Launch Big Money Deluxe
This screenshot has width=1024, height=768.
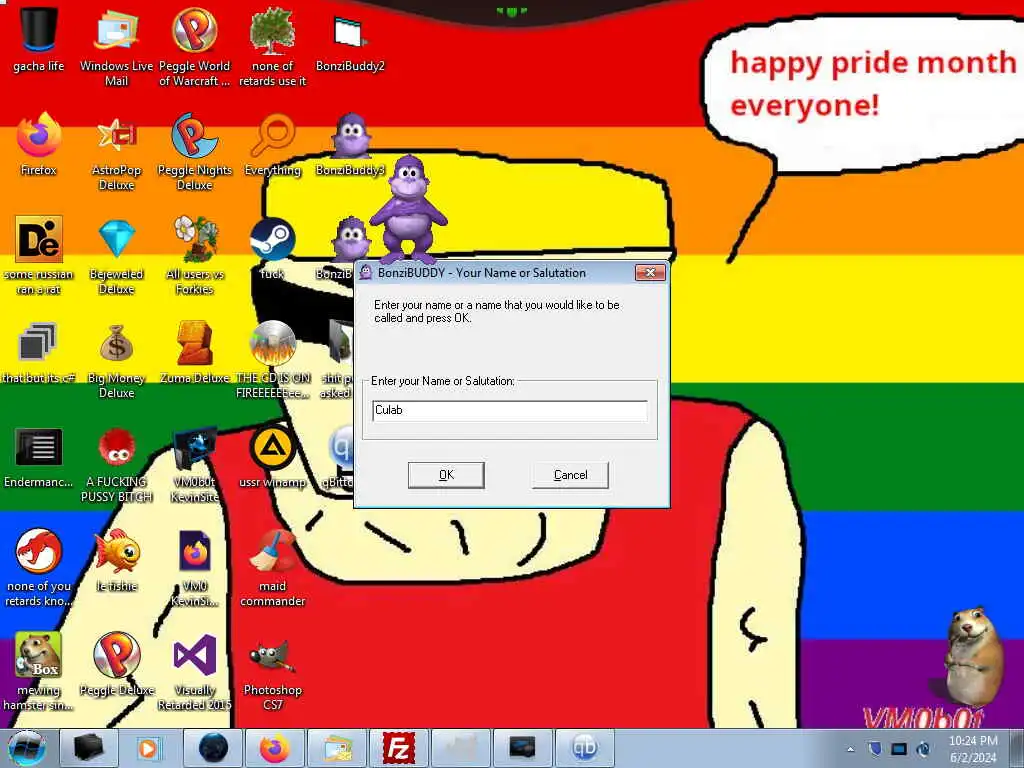[116, 343]
